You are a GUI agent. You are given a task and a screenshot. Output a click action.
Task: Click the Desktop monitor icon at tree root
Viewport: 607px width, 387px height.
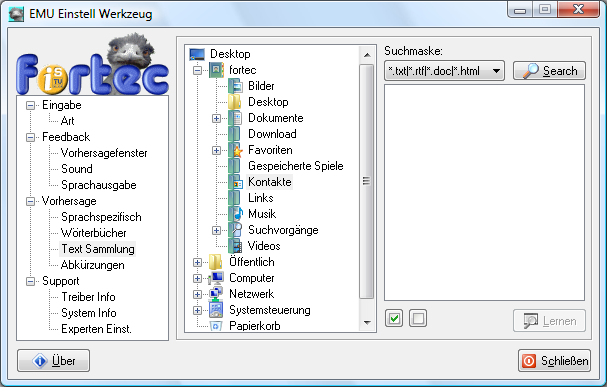pos(197,54)
